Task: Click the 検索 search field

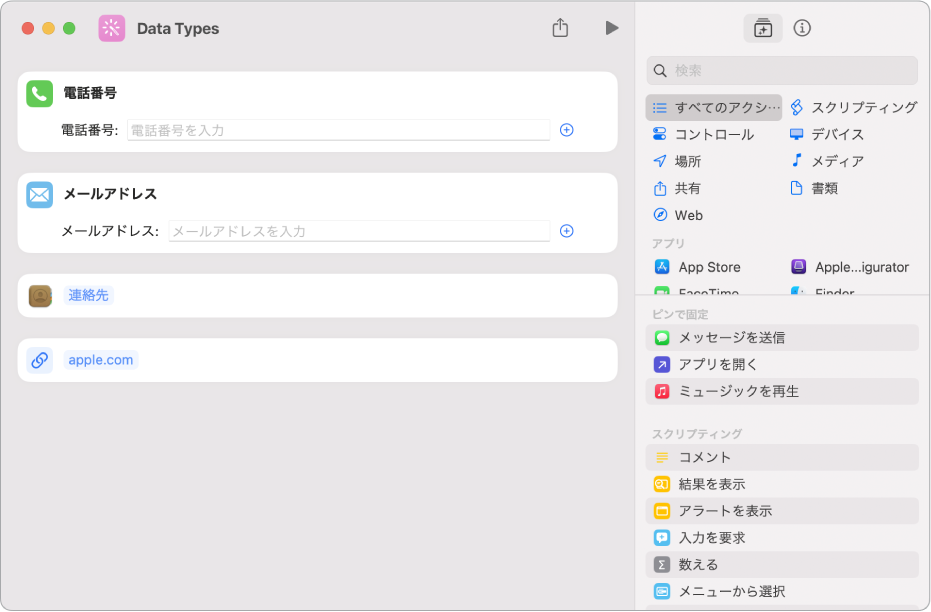Action: (x=782, y=71)
